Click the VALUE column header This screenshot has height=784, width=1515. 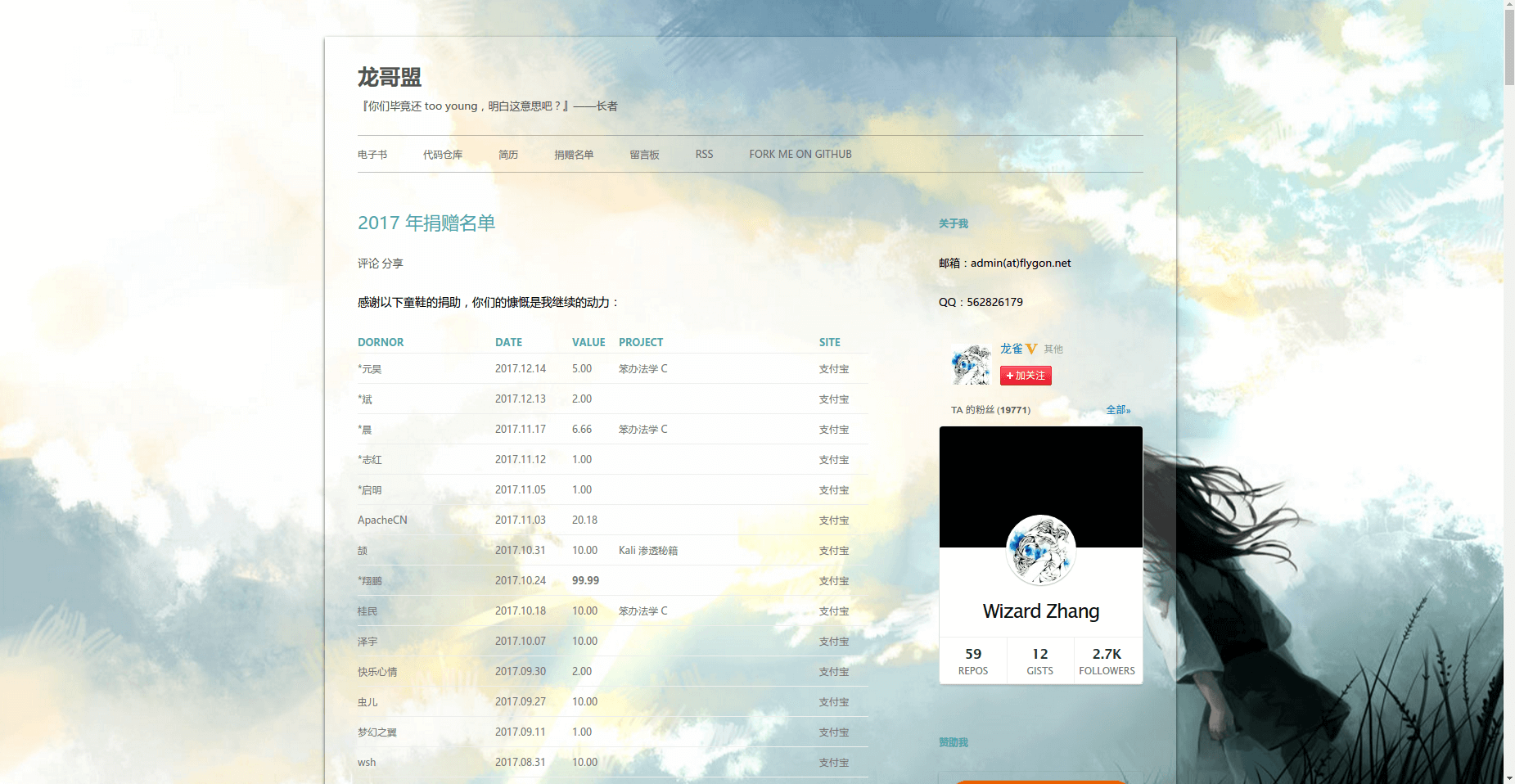point(588,342)
